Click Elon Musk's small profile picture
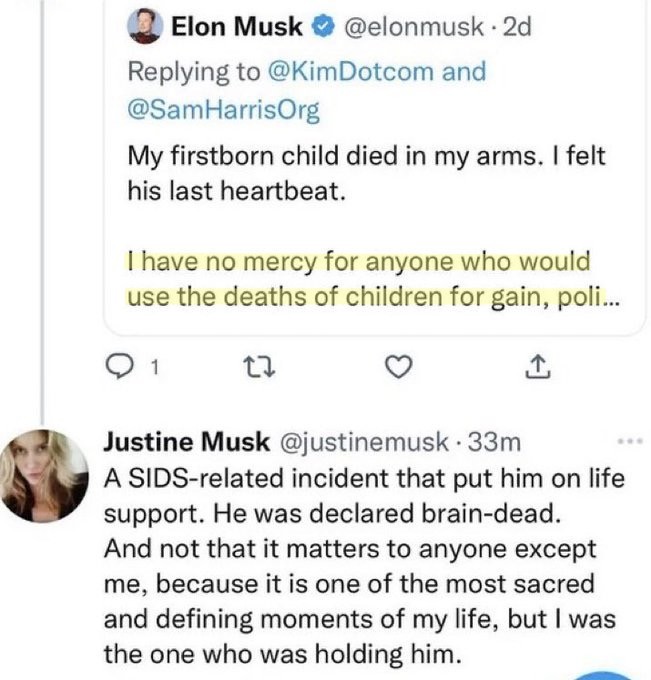Image resolution: width=651 pixels, height=680 pixels. coord(146,28)
